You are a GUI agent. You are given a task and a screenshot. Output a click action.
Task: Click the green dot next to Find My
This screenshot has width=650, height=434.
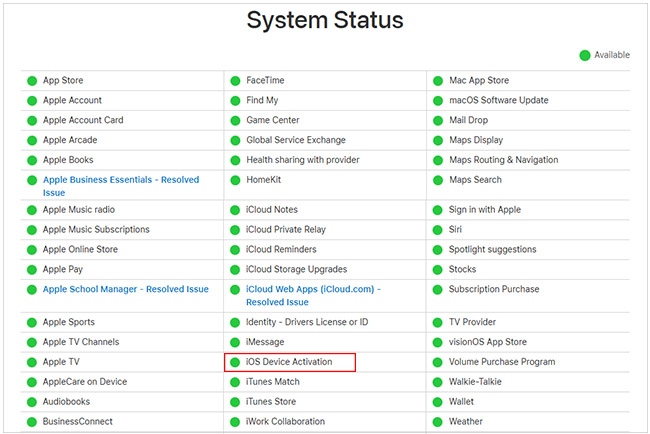tap(235, 101)
